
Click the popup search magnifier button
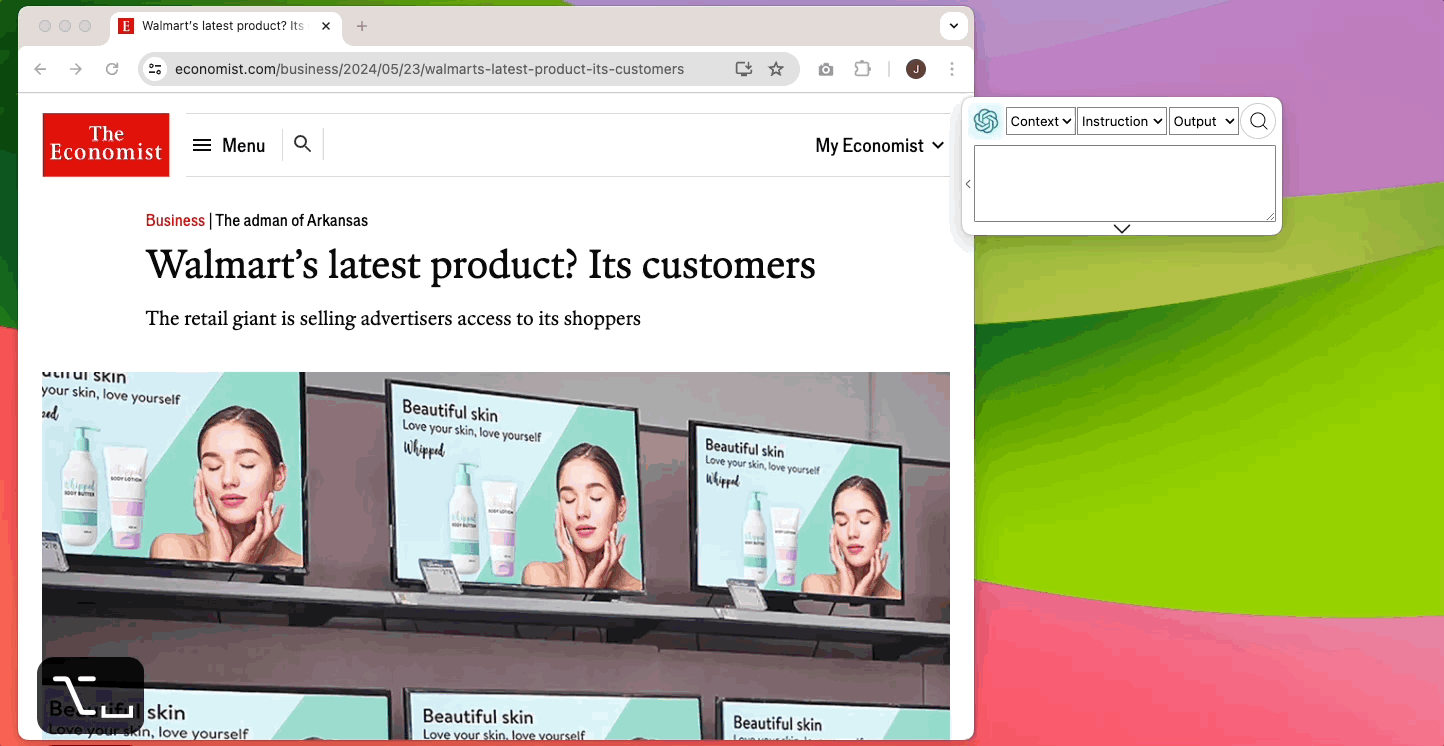[x=1259, y=121]
